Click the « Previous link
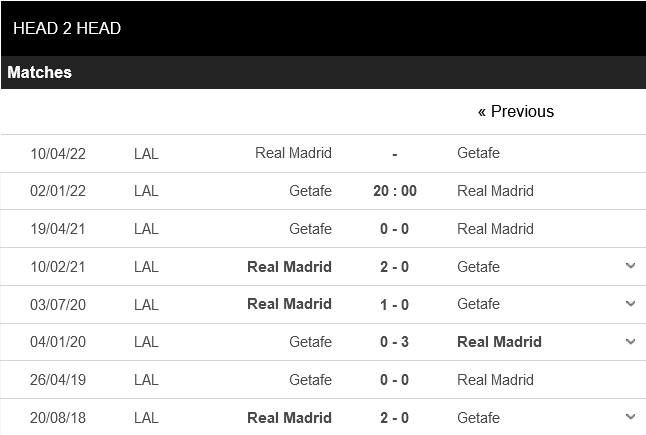This screenshot has height=435, width=646. [x=515, y=112]
